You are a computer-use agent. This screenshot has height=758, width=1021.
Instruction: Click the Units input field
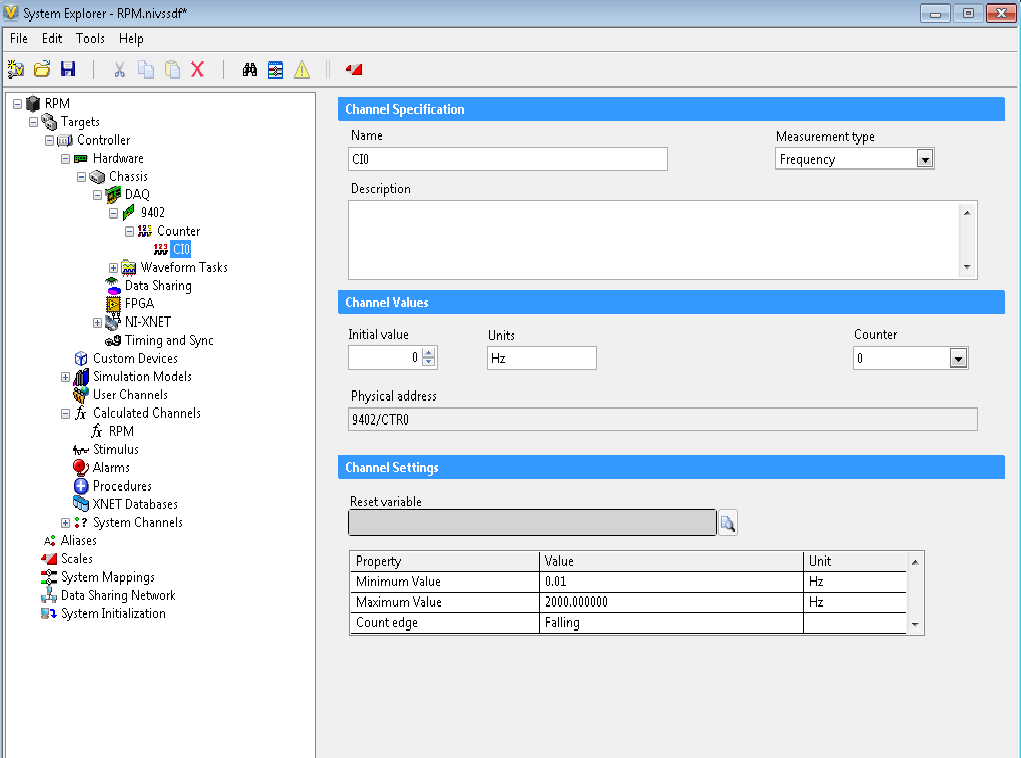click(x=542, y=358)
